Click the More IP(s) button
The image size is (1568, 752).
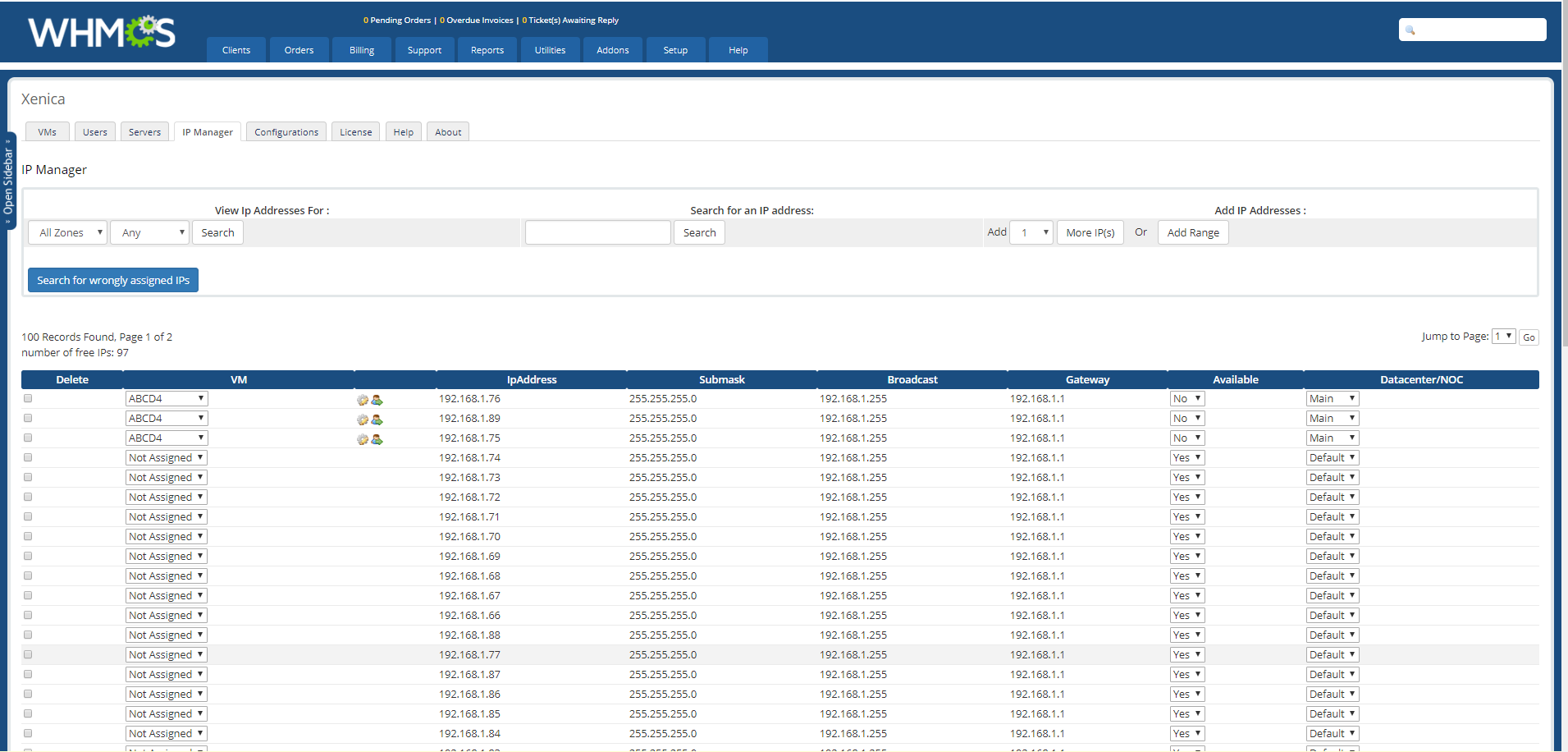tap(1090, 232)
